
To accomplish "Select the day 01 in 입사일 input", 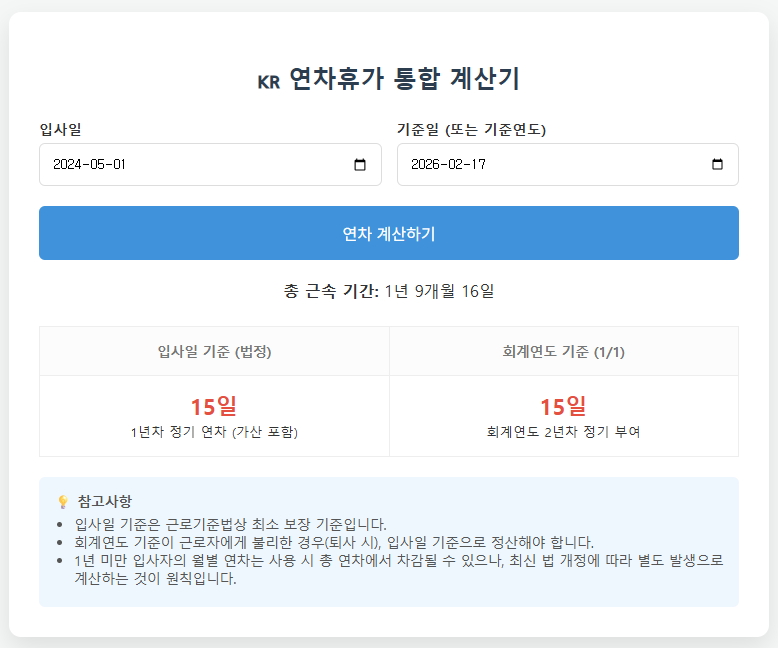I will (119, 165).
